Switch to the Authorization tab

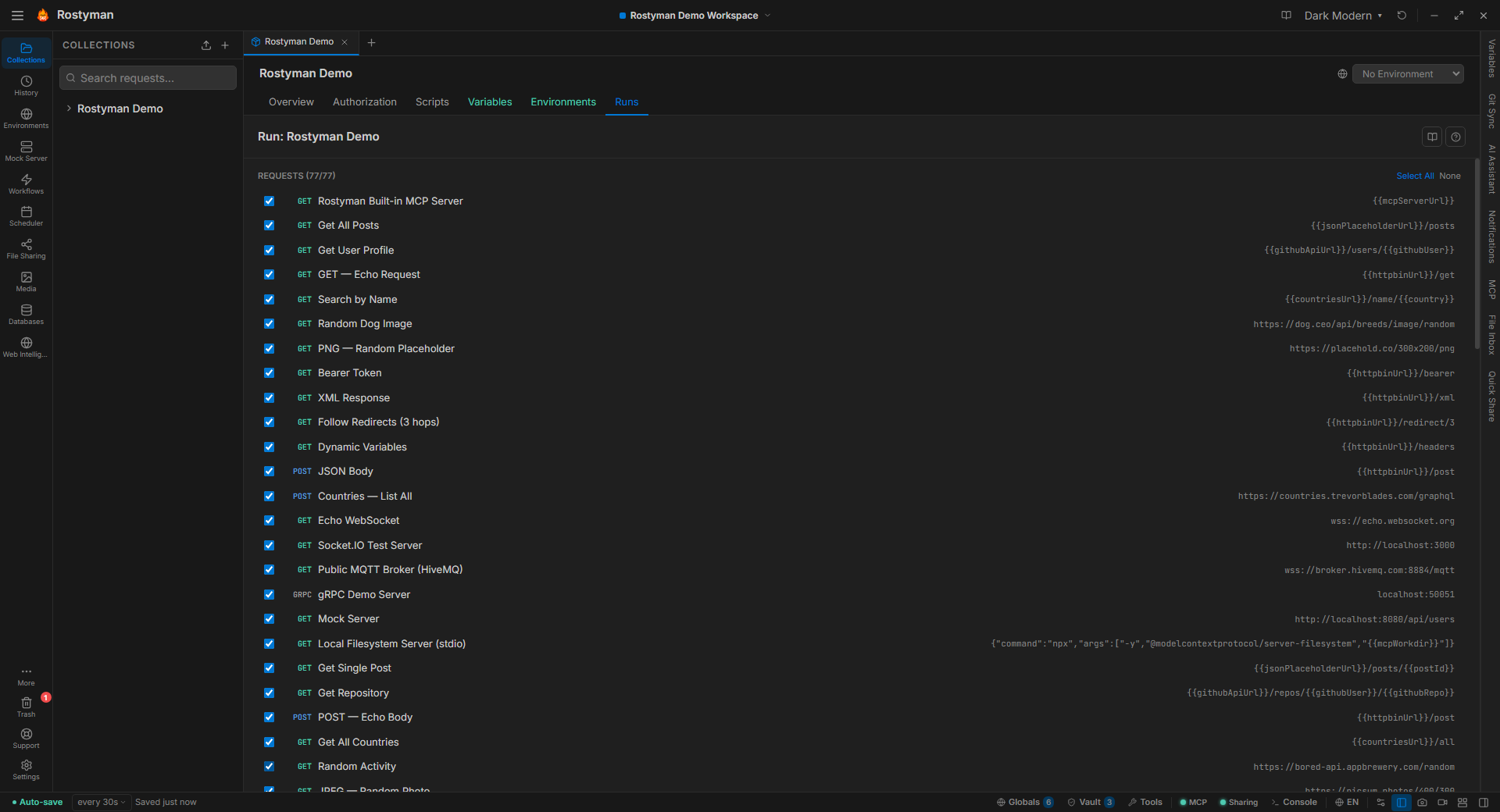(x=365, y=101)
